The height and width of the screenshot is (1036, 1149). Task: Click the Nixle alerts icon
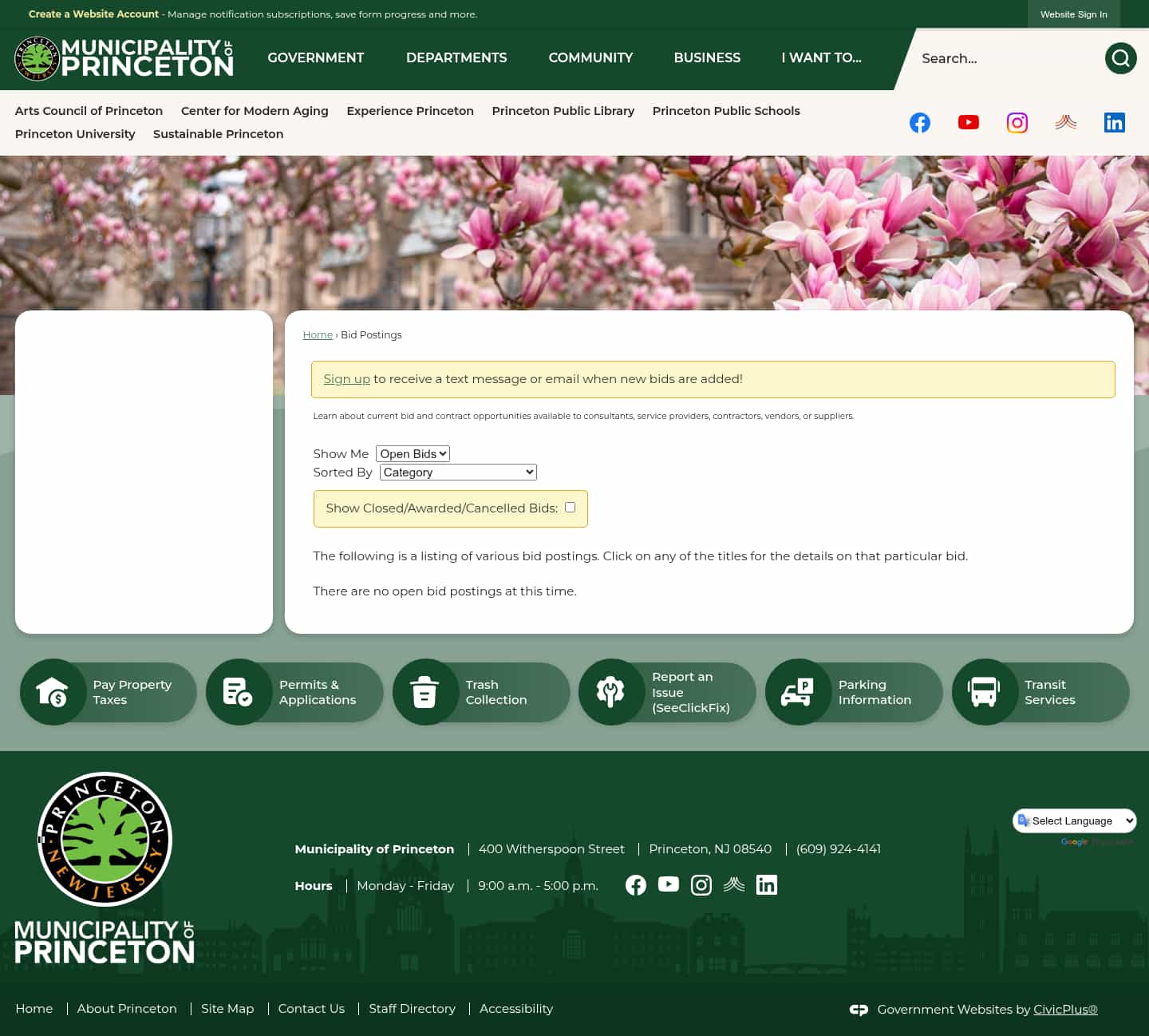tap(1066, 122)
